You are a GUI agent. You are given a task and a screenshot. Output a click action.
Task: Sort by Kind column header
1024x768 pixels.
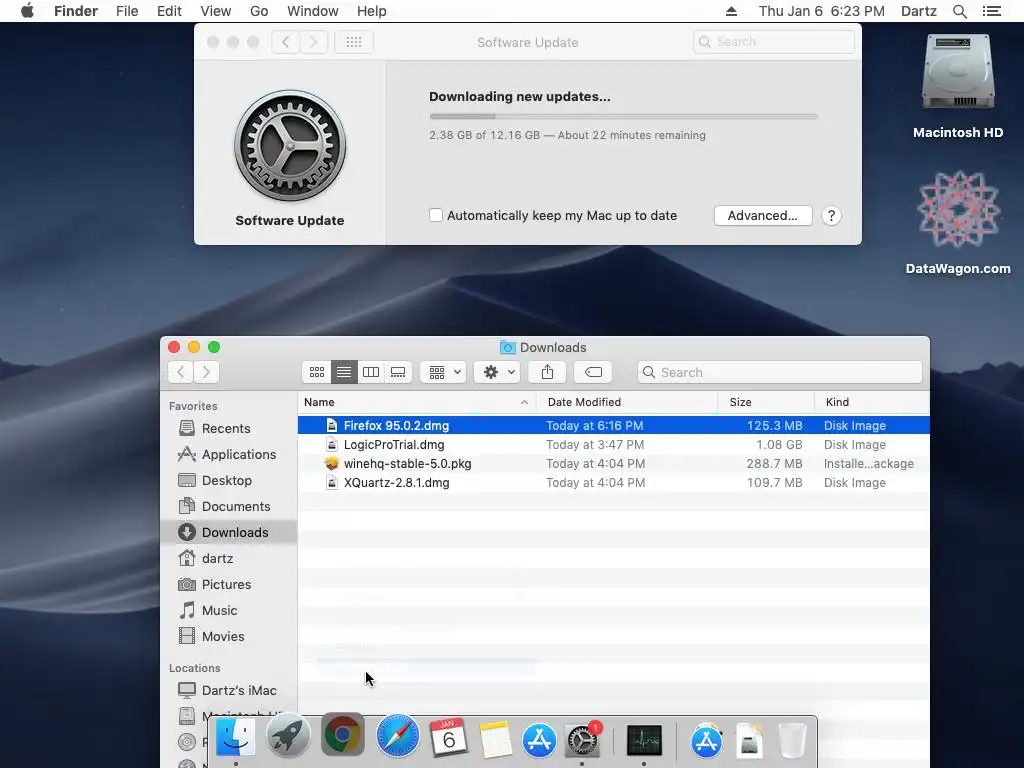point(872,402)
